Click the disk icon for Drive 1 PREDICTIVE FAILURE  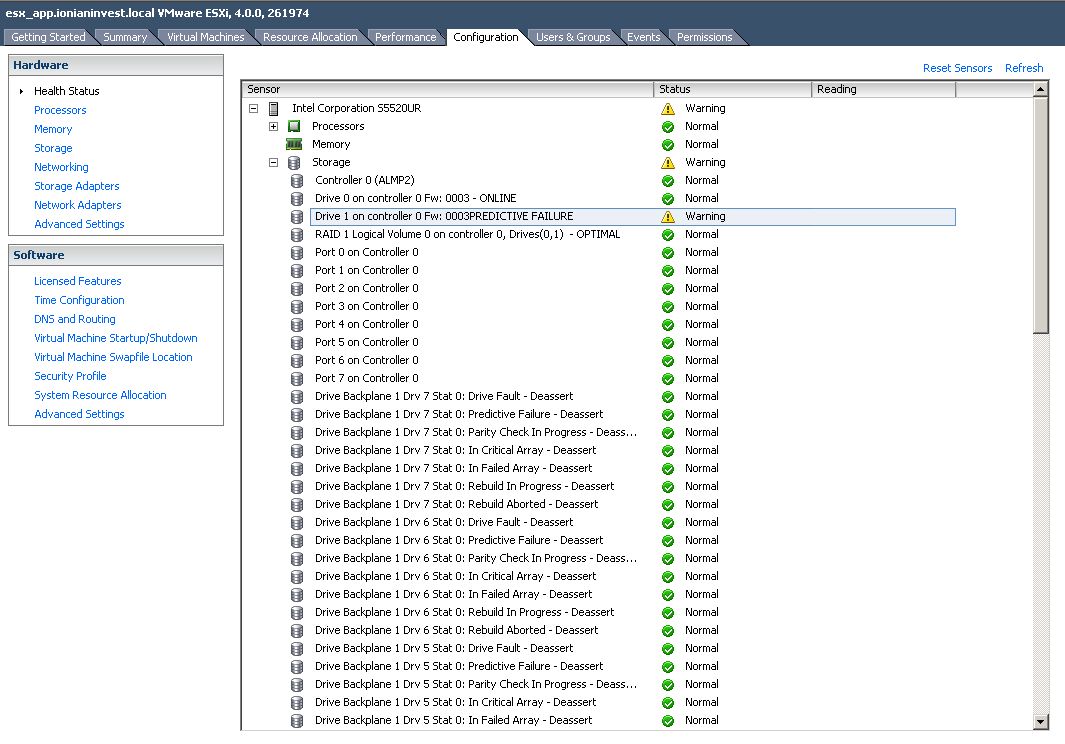(297, 217)
